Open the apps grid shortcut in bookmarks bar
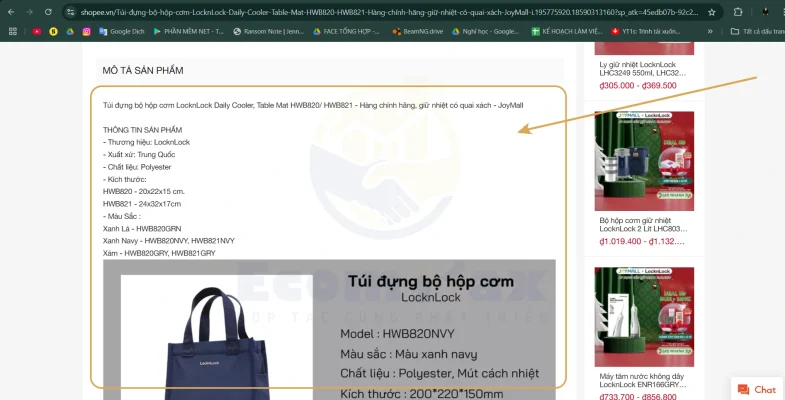 click(x=13, y=31)
